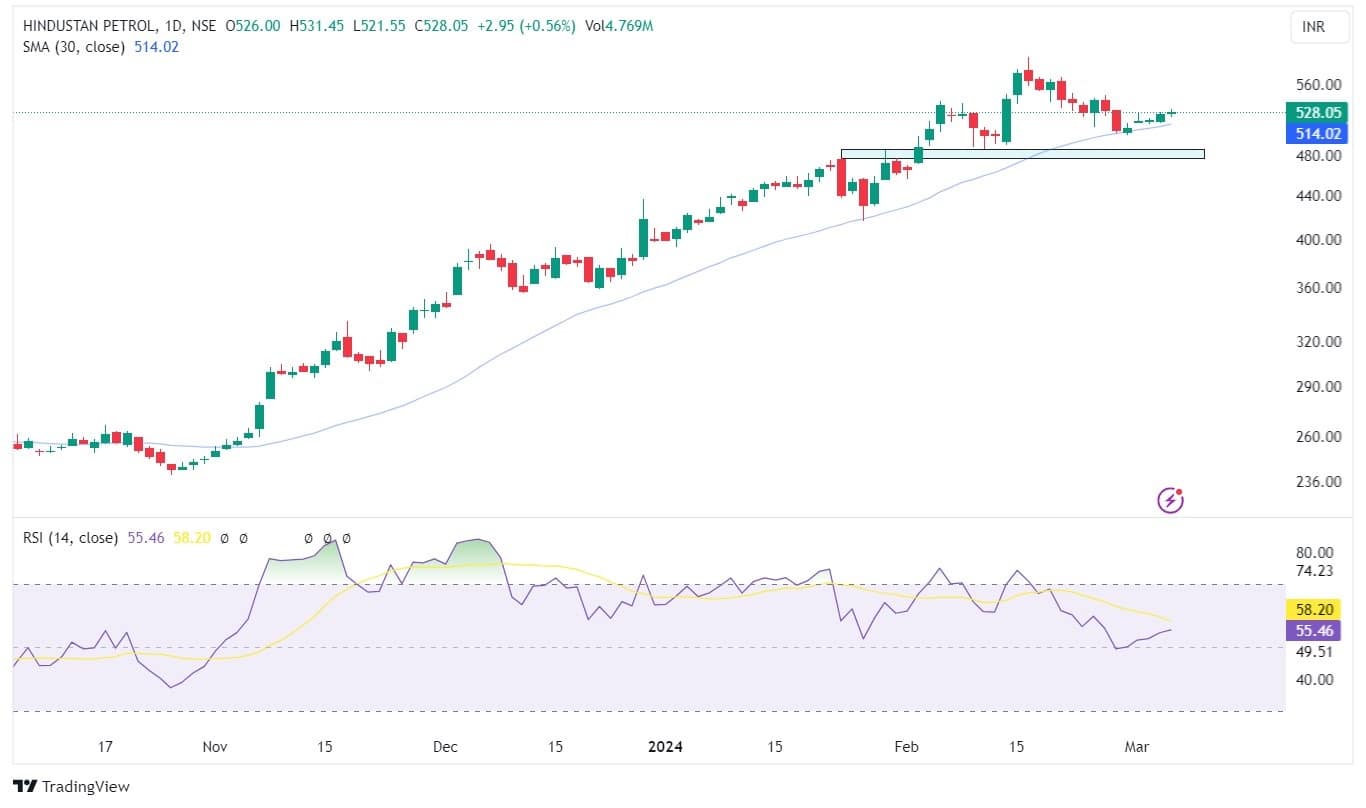Click the 320.00 price axis label
This screenshot has width=1366, height=808.
[x=1318, y=342]
